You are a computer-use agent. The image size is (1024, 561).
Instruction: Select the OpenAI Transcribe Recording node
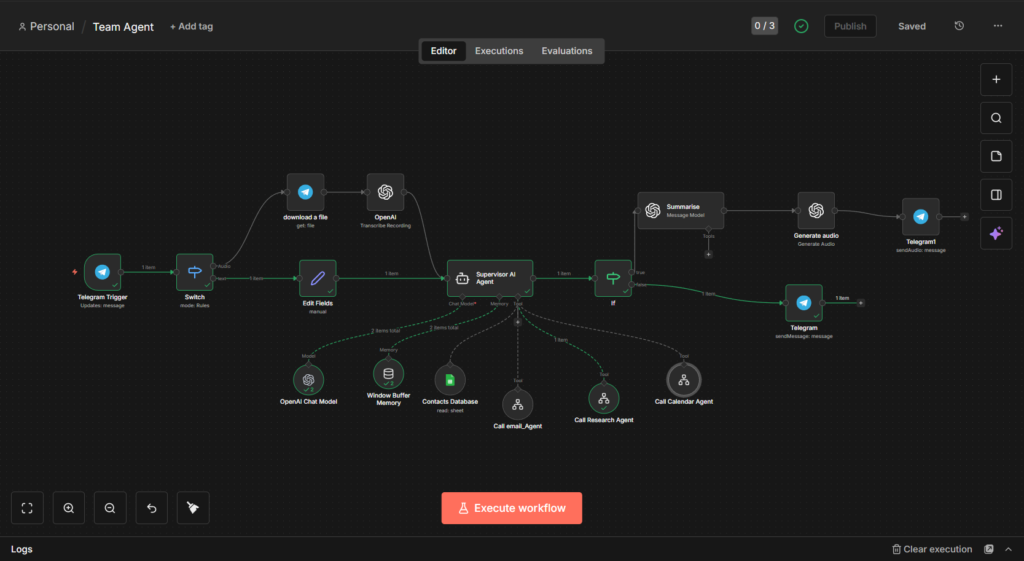click(x=385, y=192)
